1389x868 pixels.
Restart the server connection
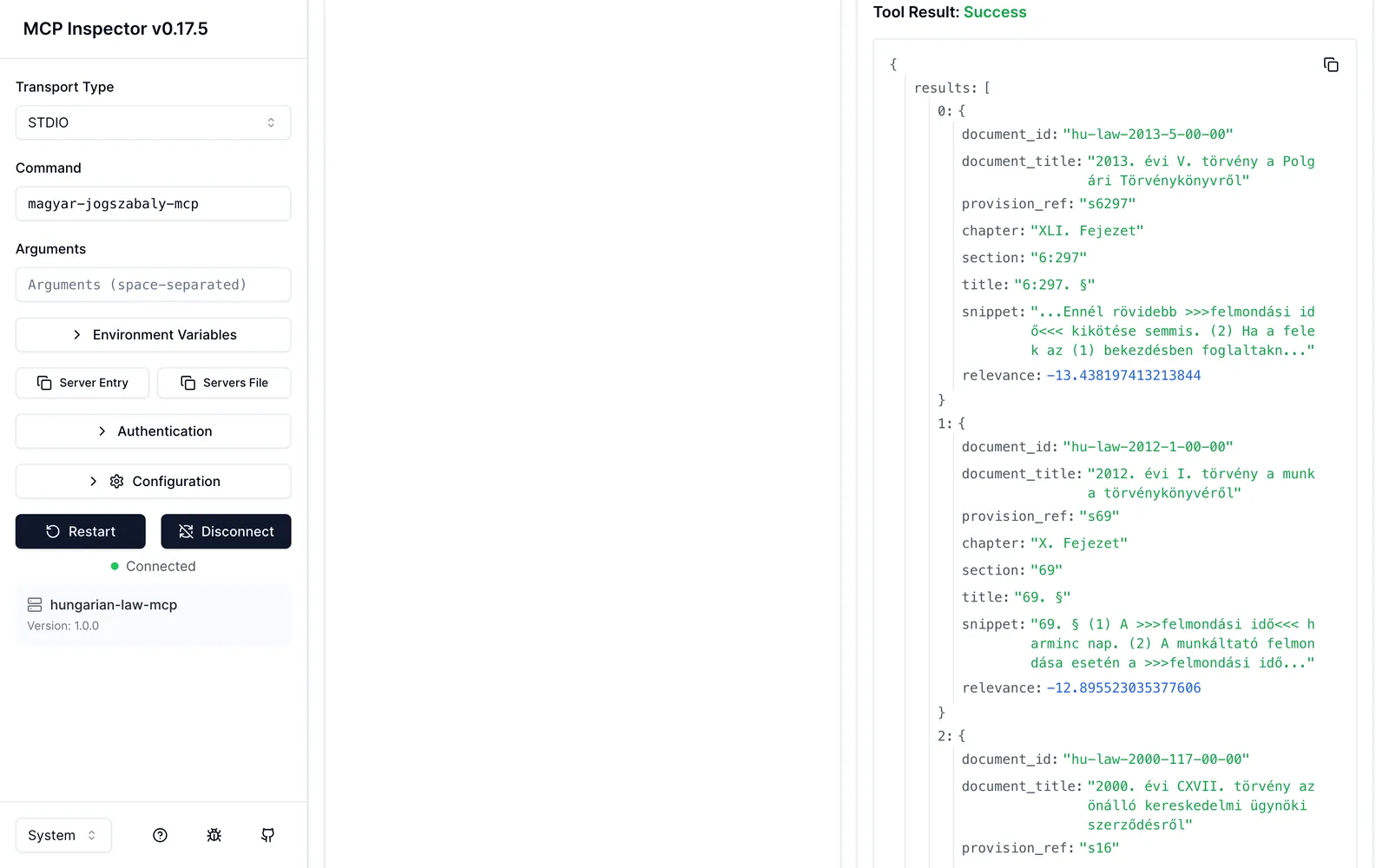pyautogui.click(x=81, y=531)
